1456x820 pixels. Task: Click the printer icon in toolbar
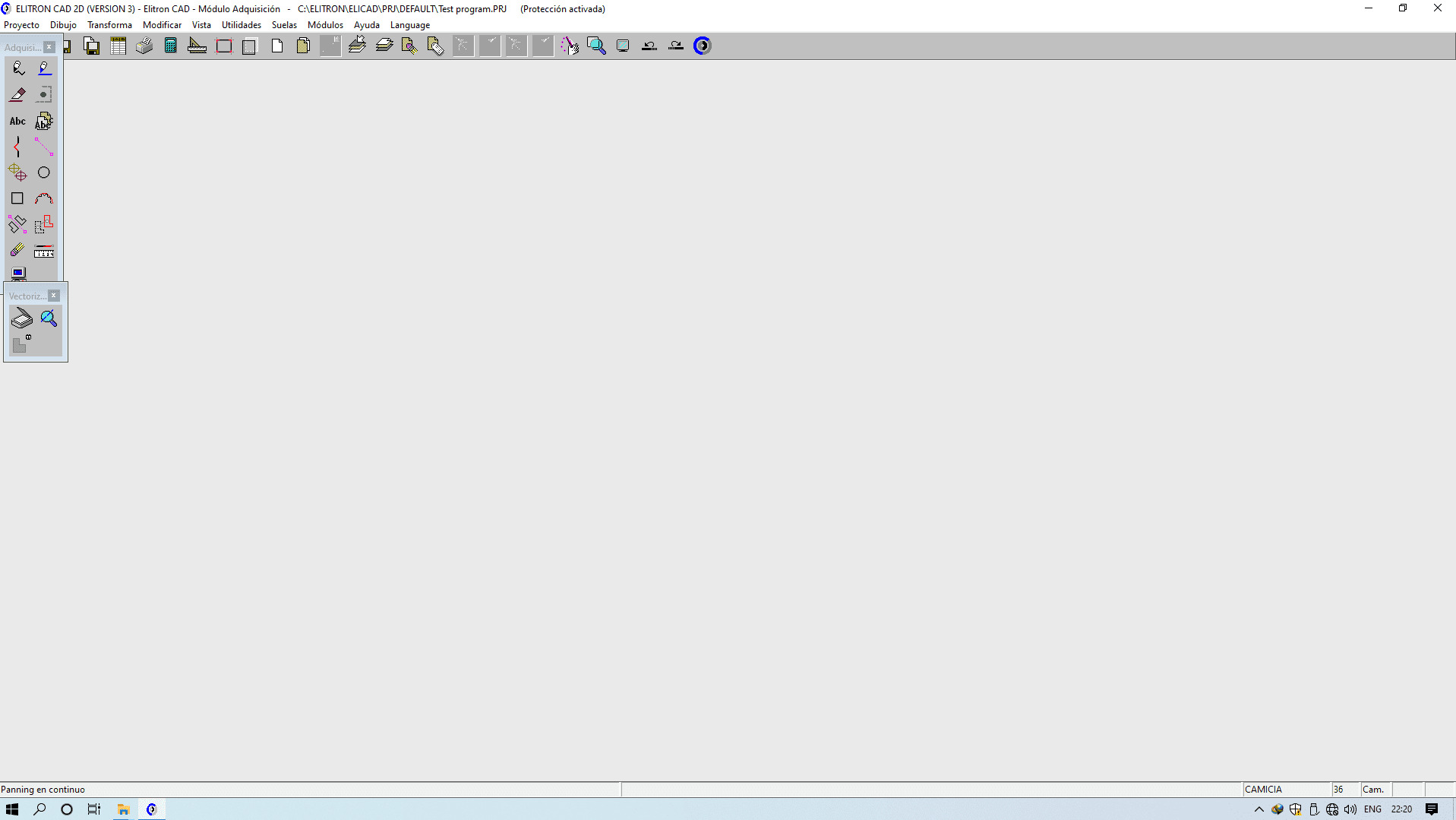click(144, 46)
